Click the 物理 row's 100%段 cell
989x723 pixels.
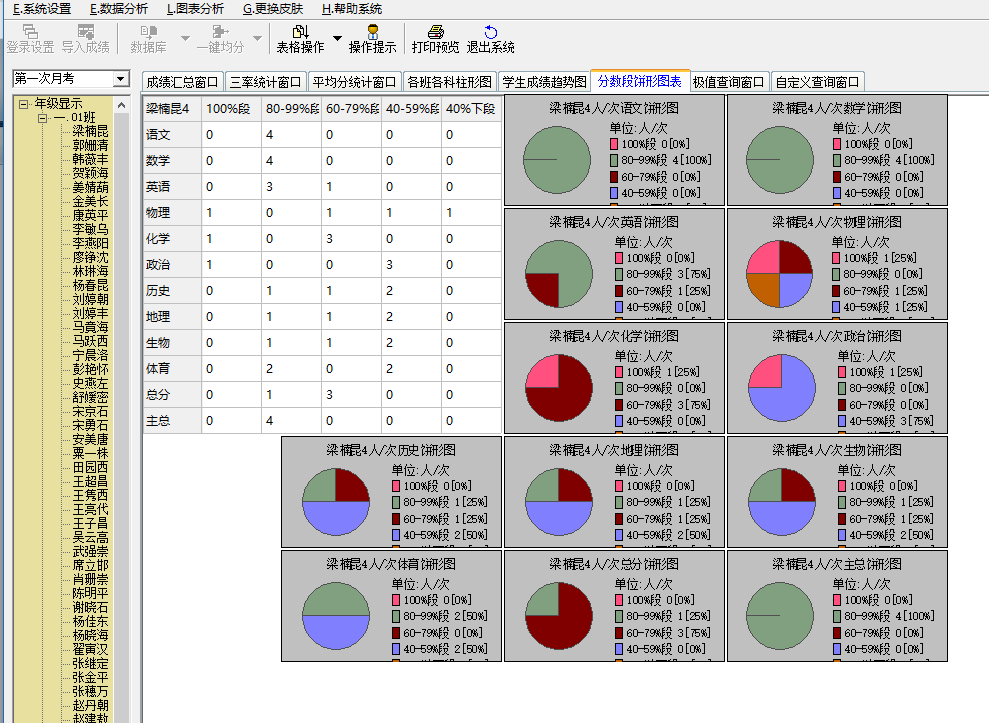[231, 213]
